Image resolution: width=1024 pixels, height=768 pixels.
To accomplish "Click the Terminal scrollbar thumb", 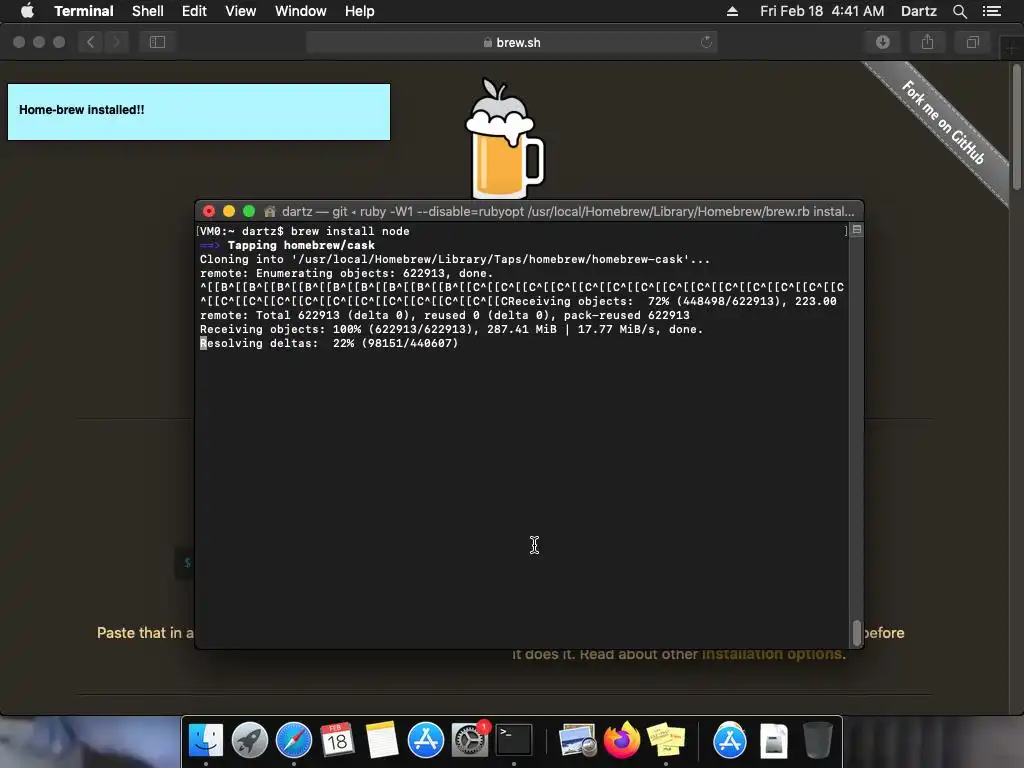I will click(x=857, y=632).
